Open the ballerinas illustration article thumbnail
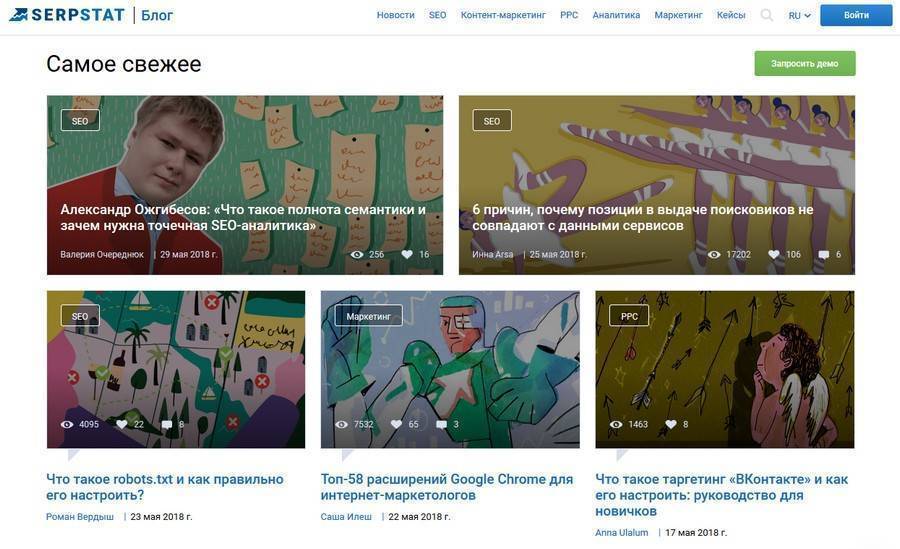 (657, 185)
